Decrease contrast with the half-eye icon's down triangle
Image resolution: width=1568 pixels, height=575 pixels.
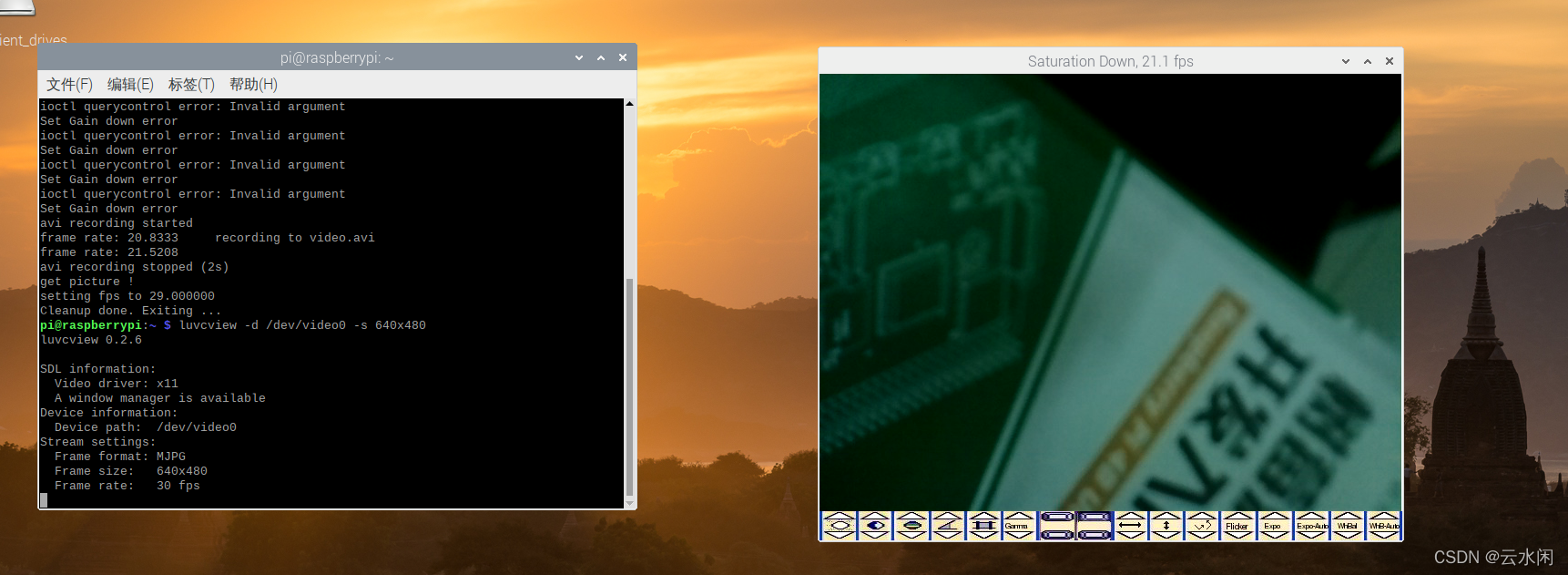(x=875, y=535)
